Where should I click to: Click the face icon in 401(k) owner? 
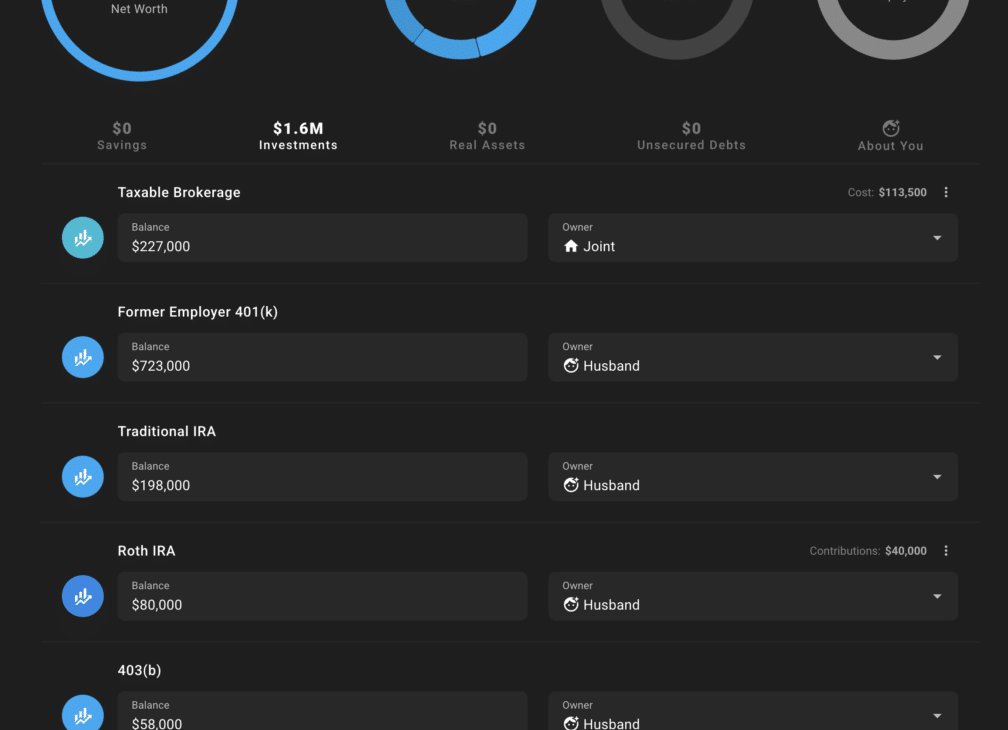pyautogui.click(x=571, y=366)
